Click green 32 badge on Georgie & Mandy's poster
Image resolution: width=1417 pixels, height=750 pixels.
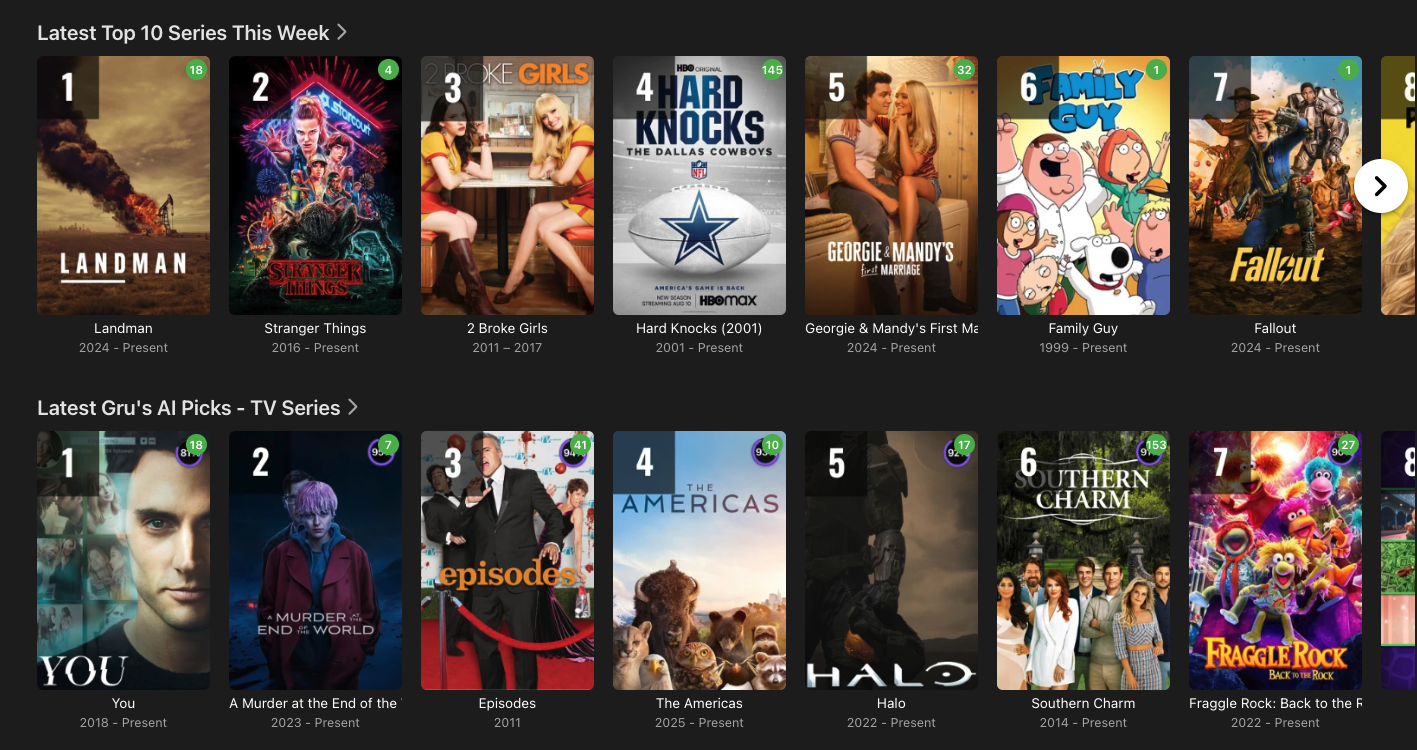tap(964, 70)
